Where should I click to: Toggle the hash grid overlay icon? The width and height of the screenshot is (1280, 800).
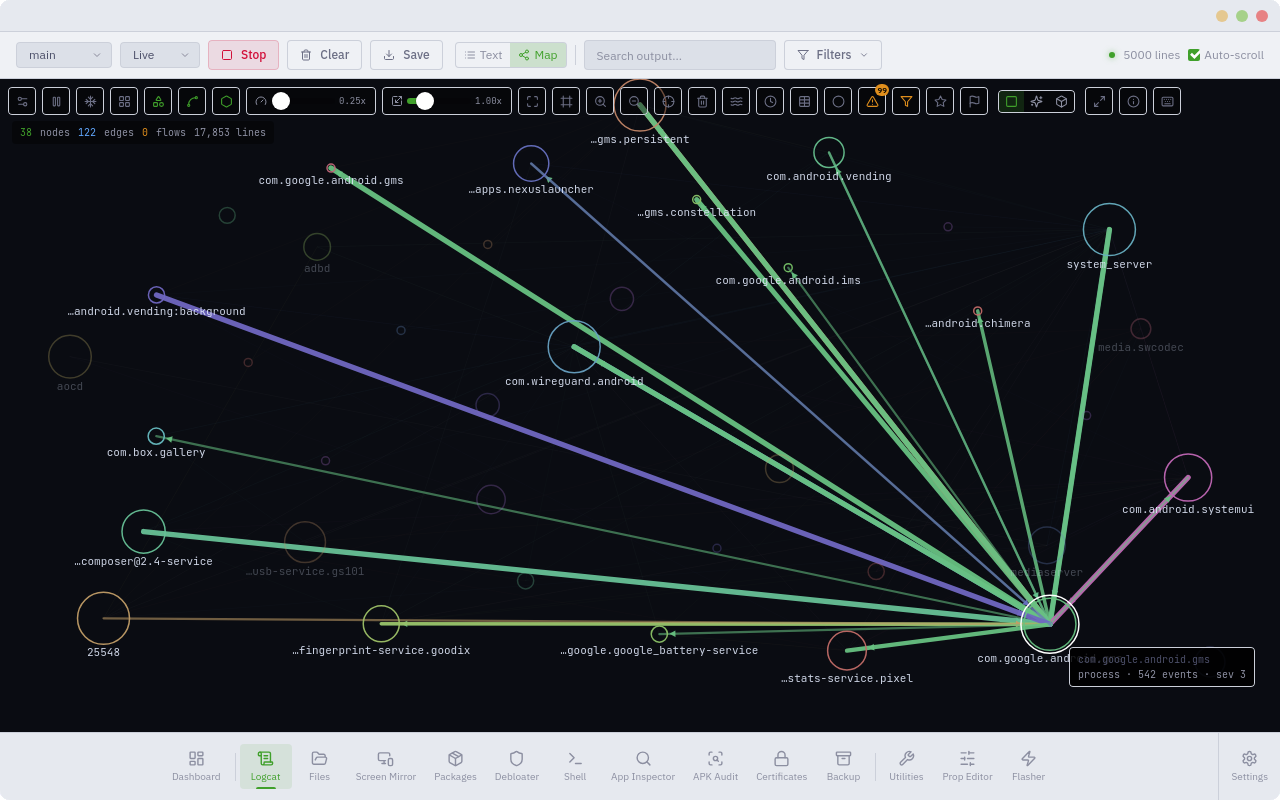pyautogui.click(x=566, y=101)
